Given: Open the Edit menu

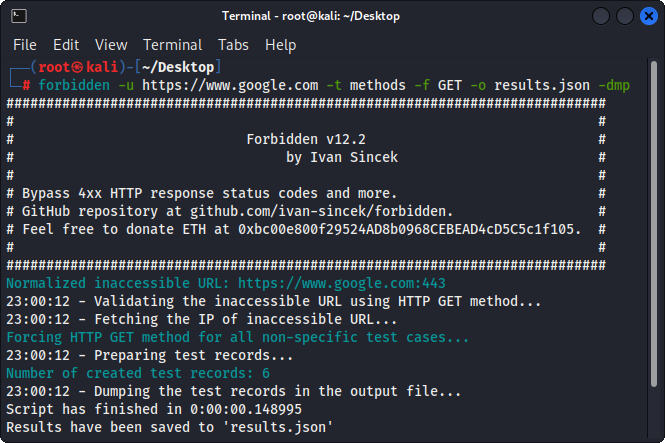Looking at the screenshot, I should [66, 45].
